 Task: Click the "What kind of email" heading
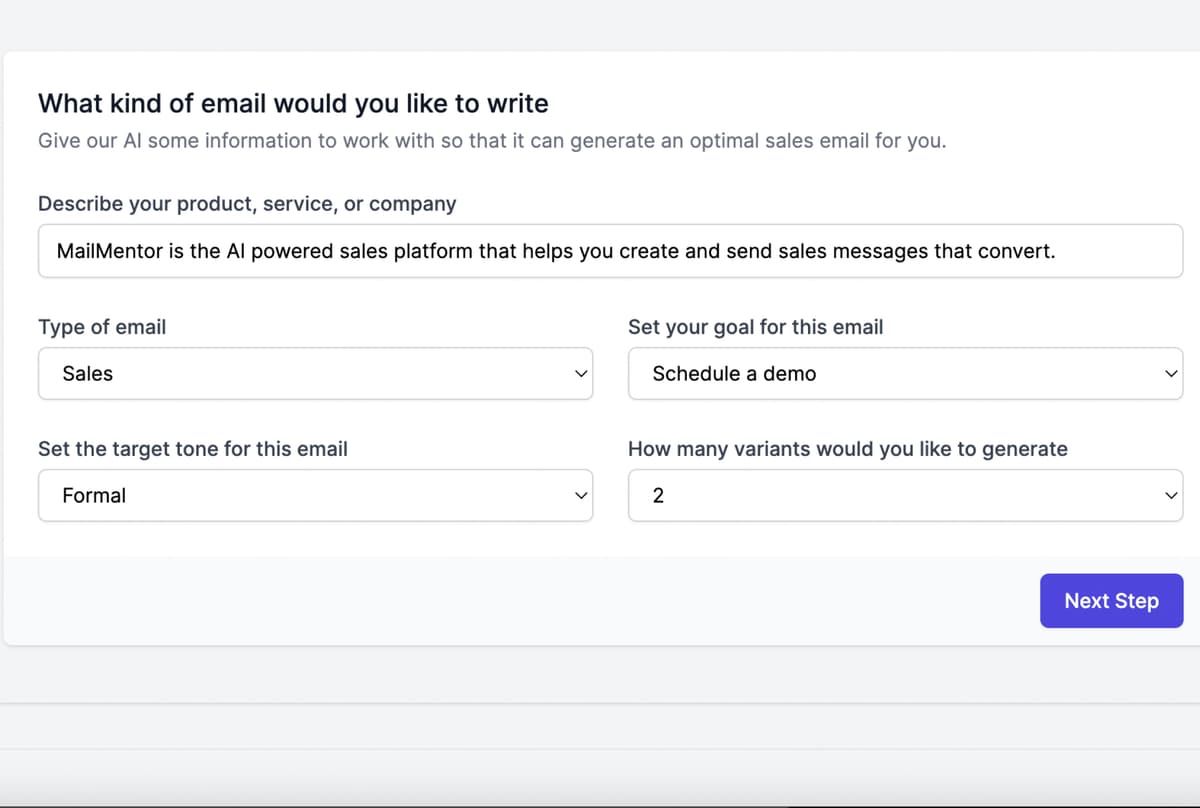293,103
